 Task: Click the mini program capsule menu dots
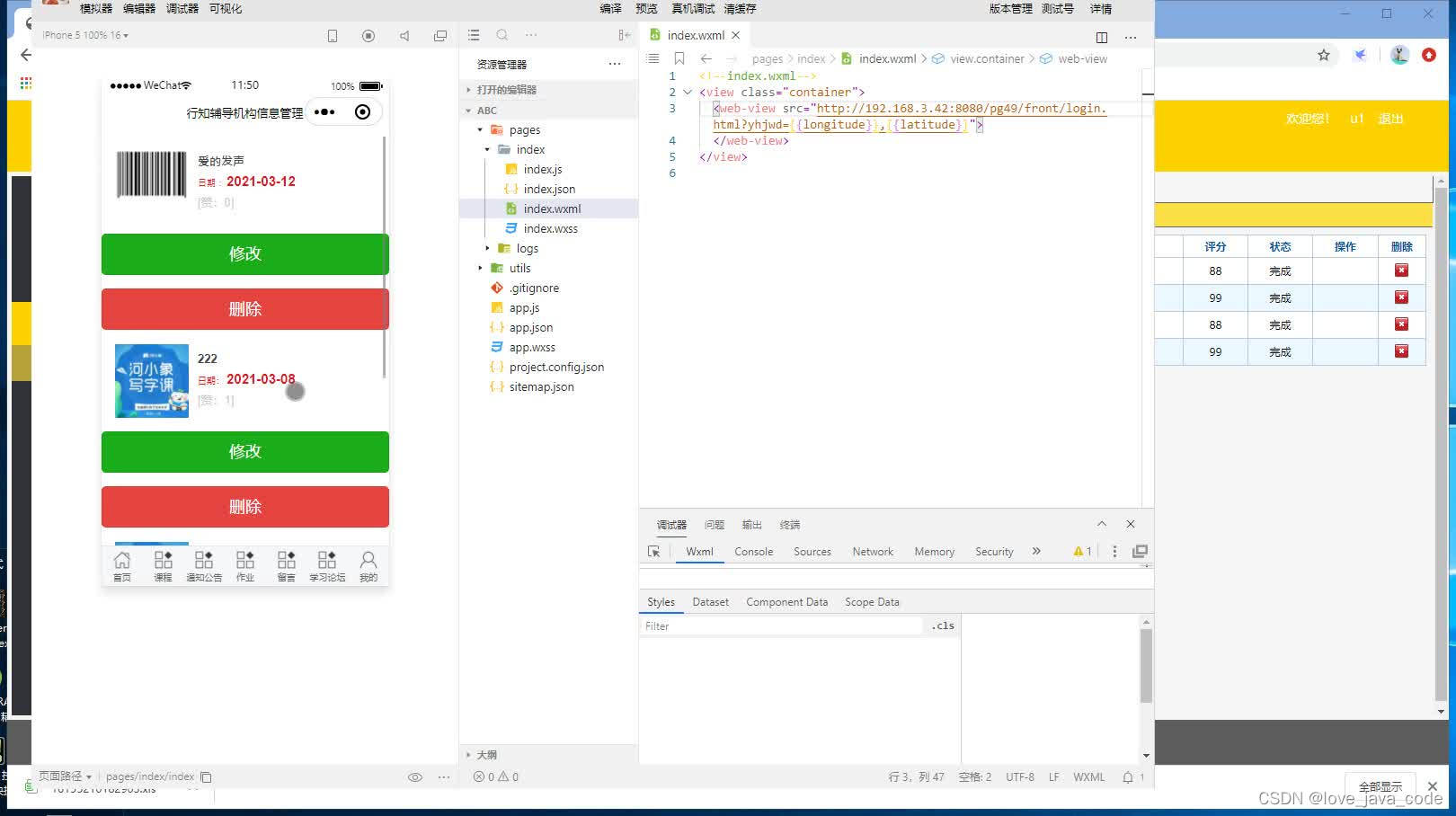(324, 112)
